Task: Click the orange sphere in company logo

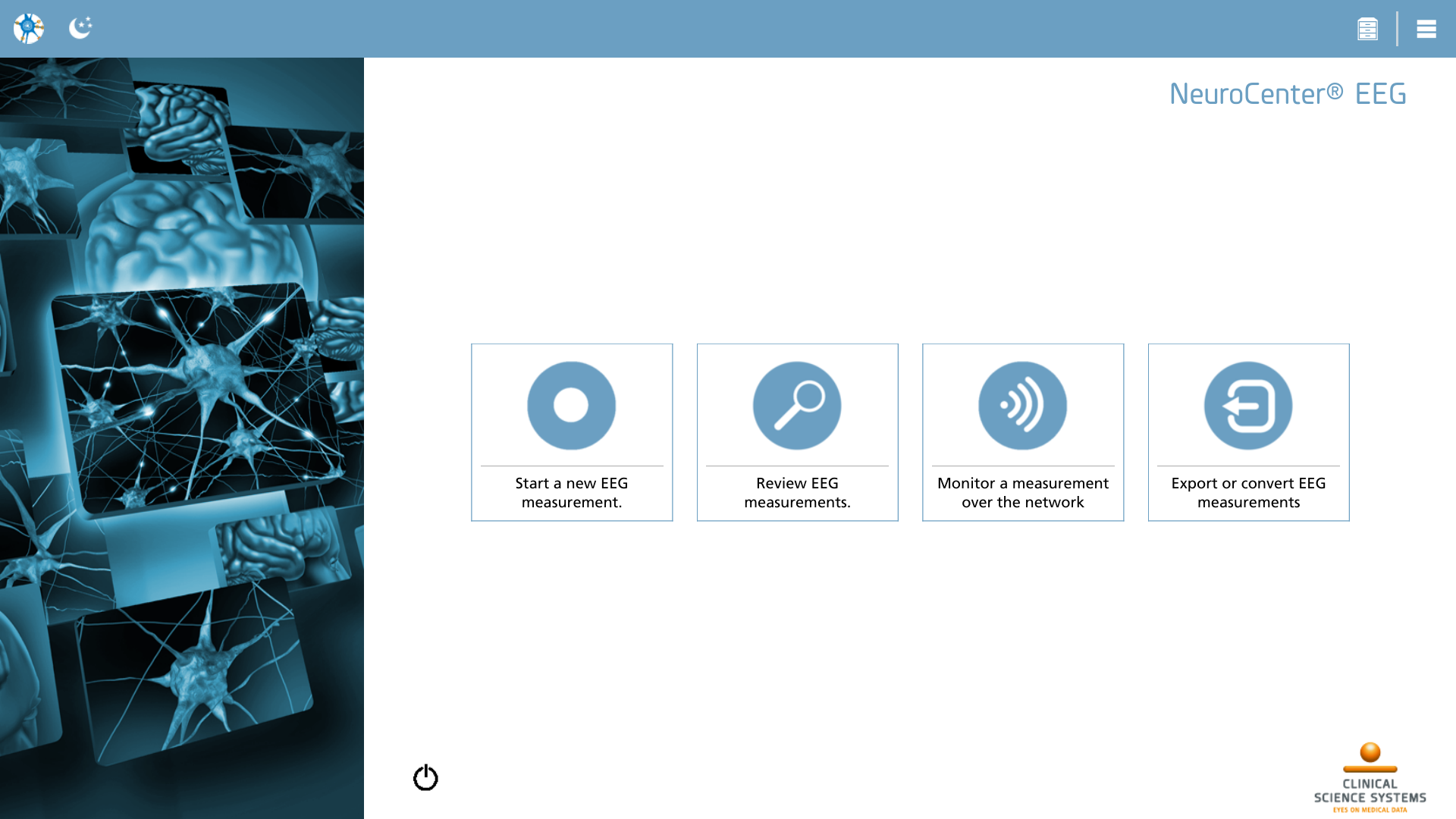Action: [x=1370, y=752]
